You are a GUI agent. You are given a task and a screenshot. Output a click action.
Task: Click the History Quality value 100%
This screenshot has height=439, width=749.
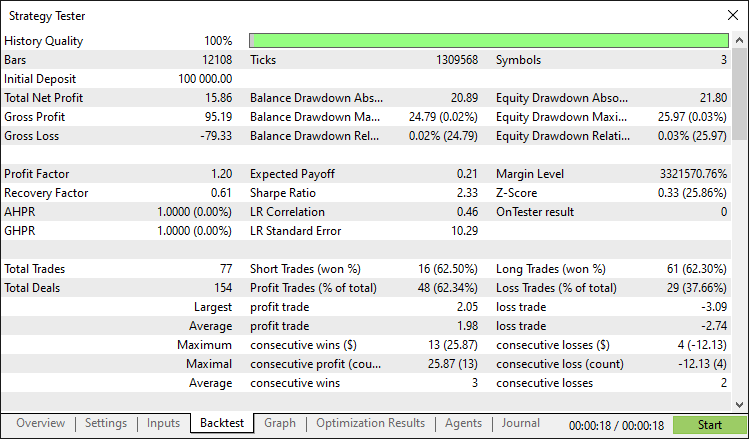click(218, 41)
